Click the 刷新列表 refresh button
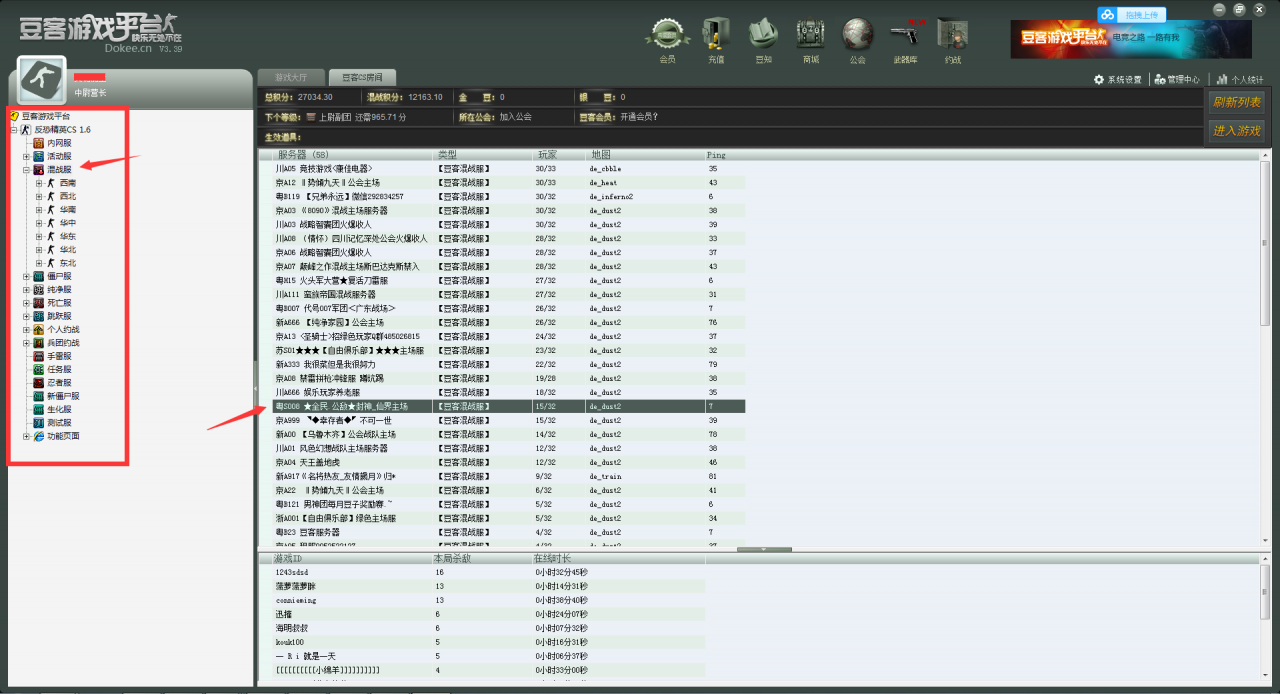The height and width of the screenshot is (694, 1280). [x=1237, y=102]
